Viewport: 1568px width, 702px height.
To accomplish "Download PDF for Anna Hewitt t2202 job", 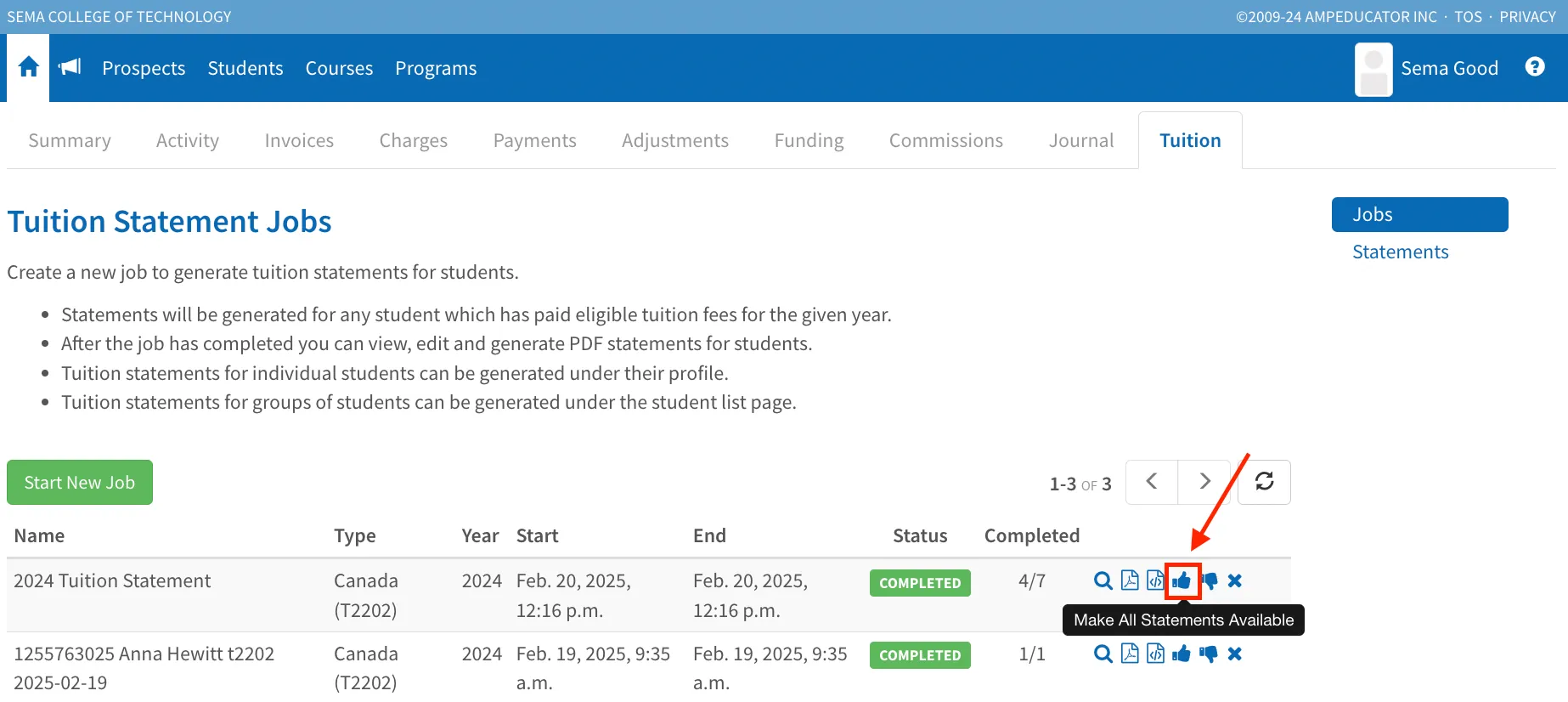I will 1130,654.
